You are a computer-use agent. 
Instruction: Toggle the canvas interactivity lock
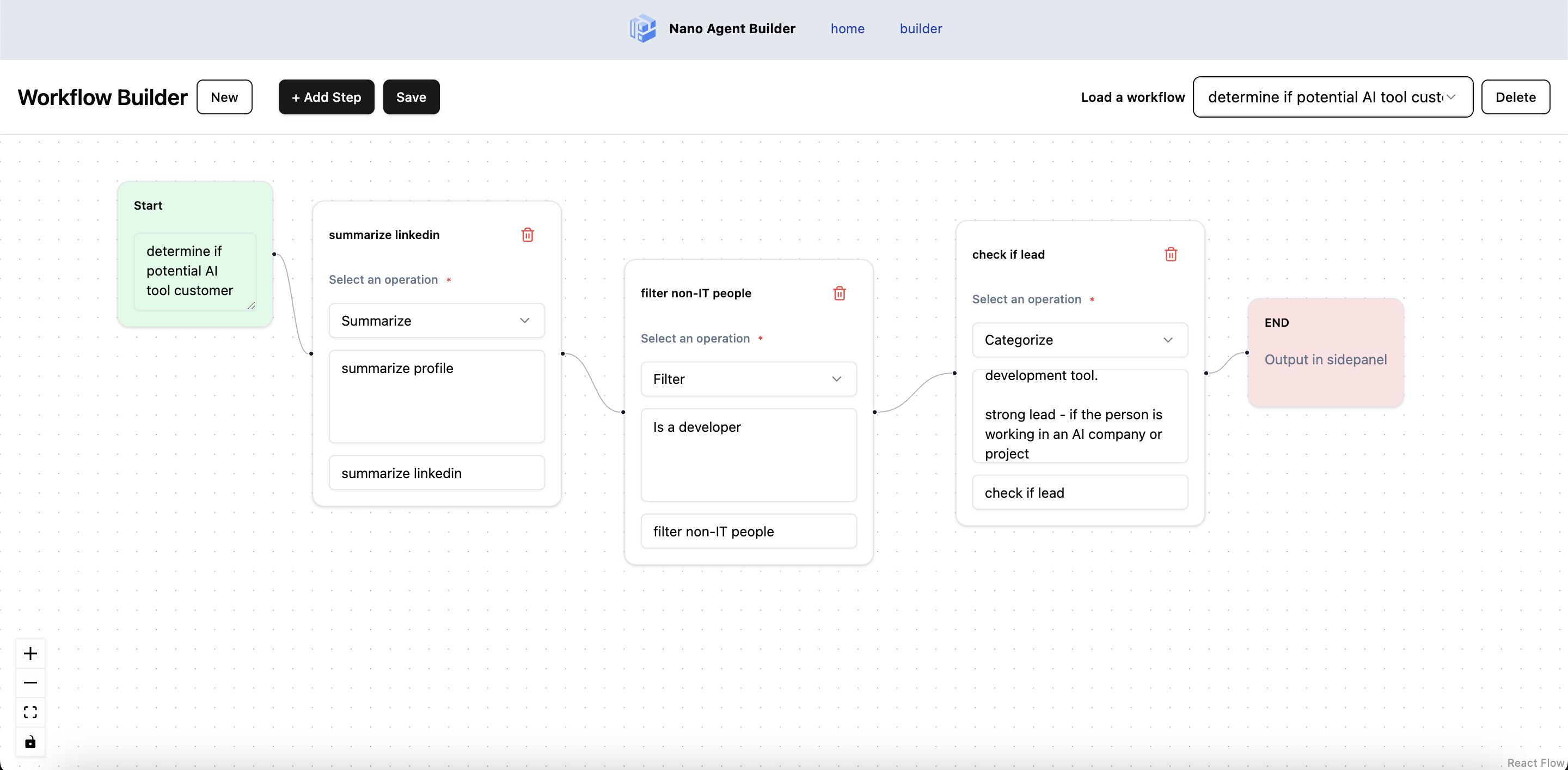pyautogui.click(x=30, y=742)
